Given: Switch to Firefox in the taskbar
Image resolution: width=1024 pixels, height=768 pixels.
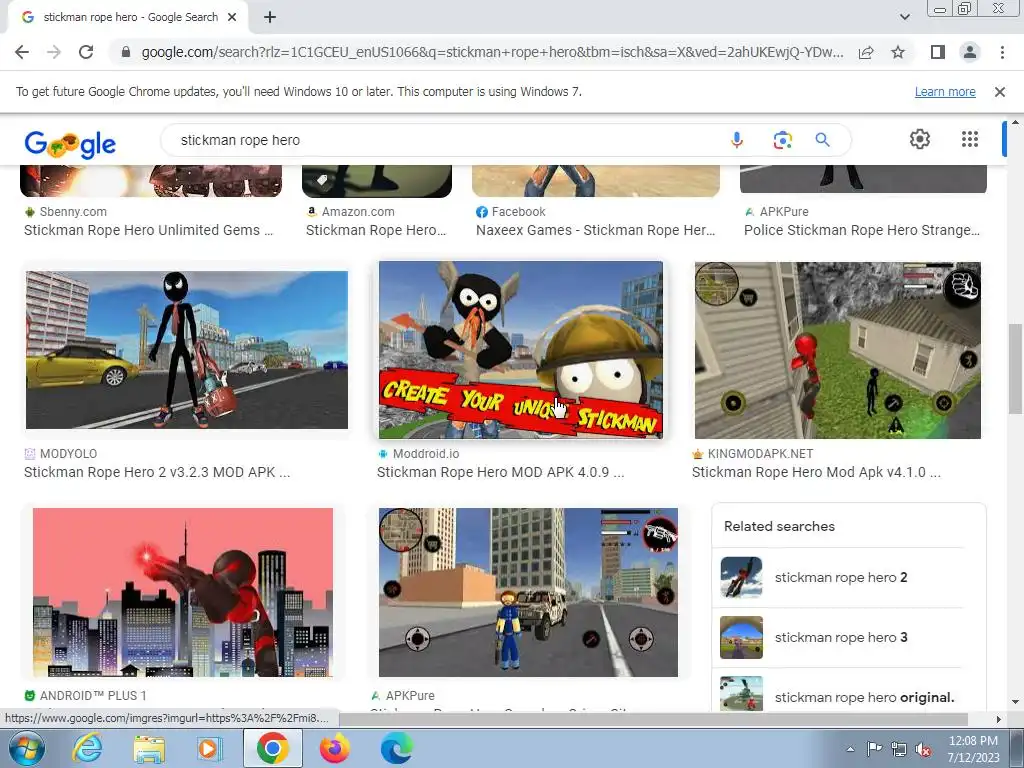Looking at the screenshot, I should point(334,748).
